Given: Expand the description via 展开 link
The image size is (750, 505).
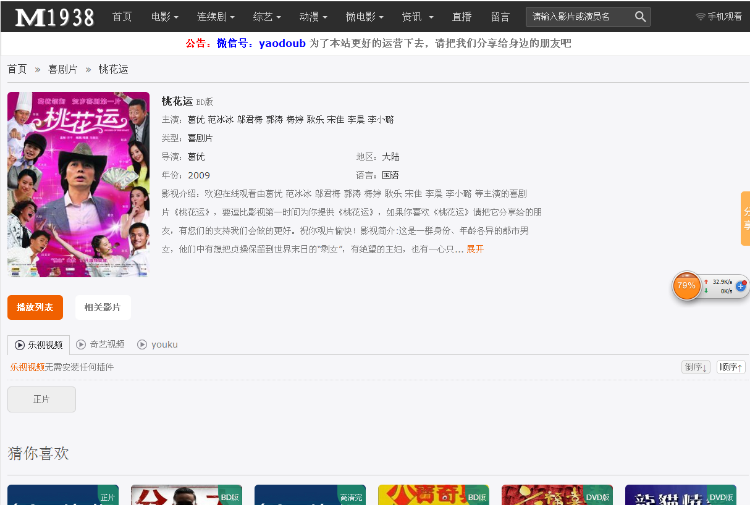Looking at the screenshot, I should (475, 249).
